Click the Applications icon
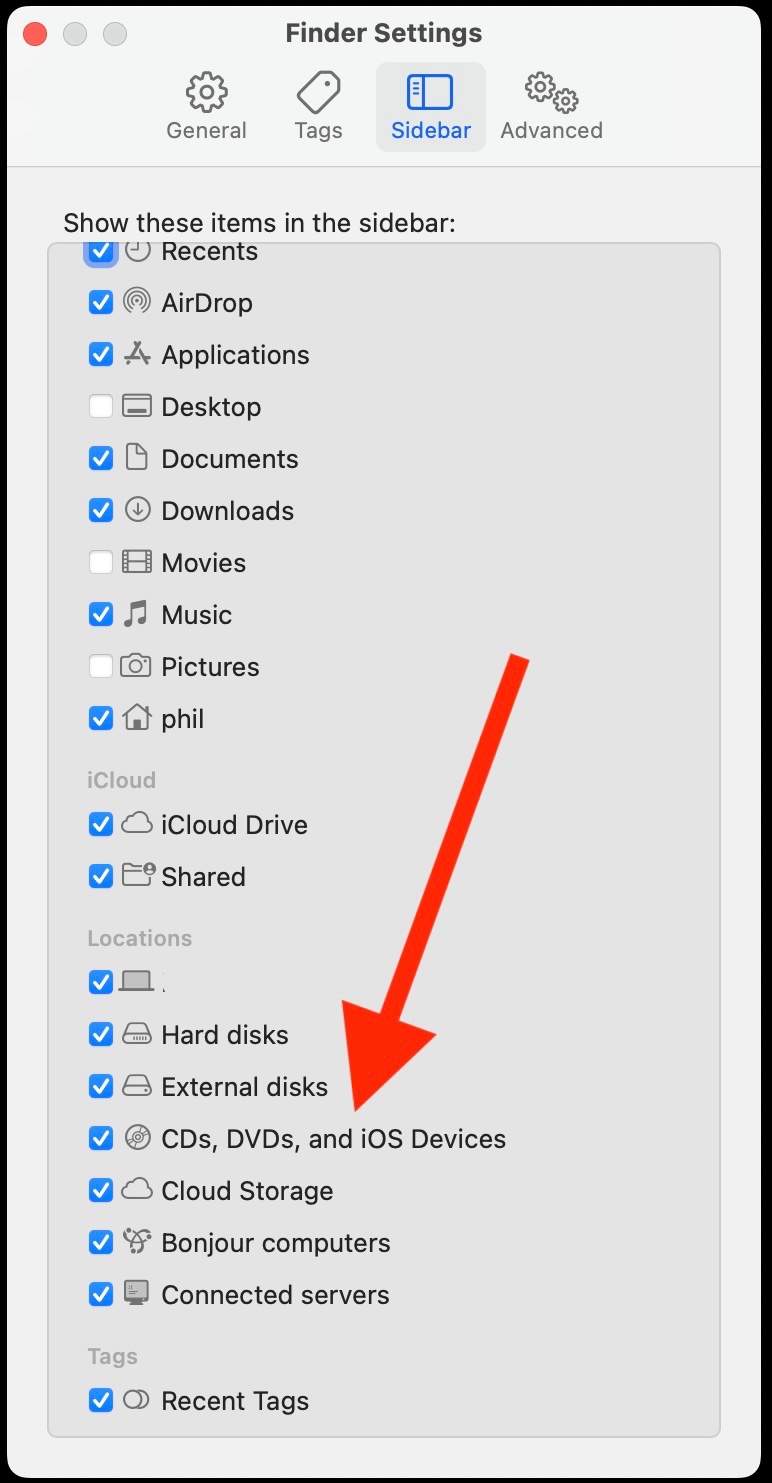Image resolution: width=772 pixels, height=1483 pixels. pos(137,354)
